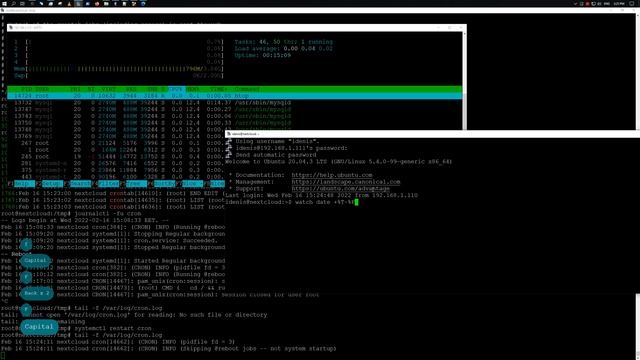The width and height of the screenshot is (640, 360).
Task: Open the ubuntu.com/advantage support link
Action: tap(340, 189)
